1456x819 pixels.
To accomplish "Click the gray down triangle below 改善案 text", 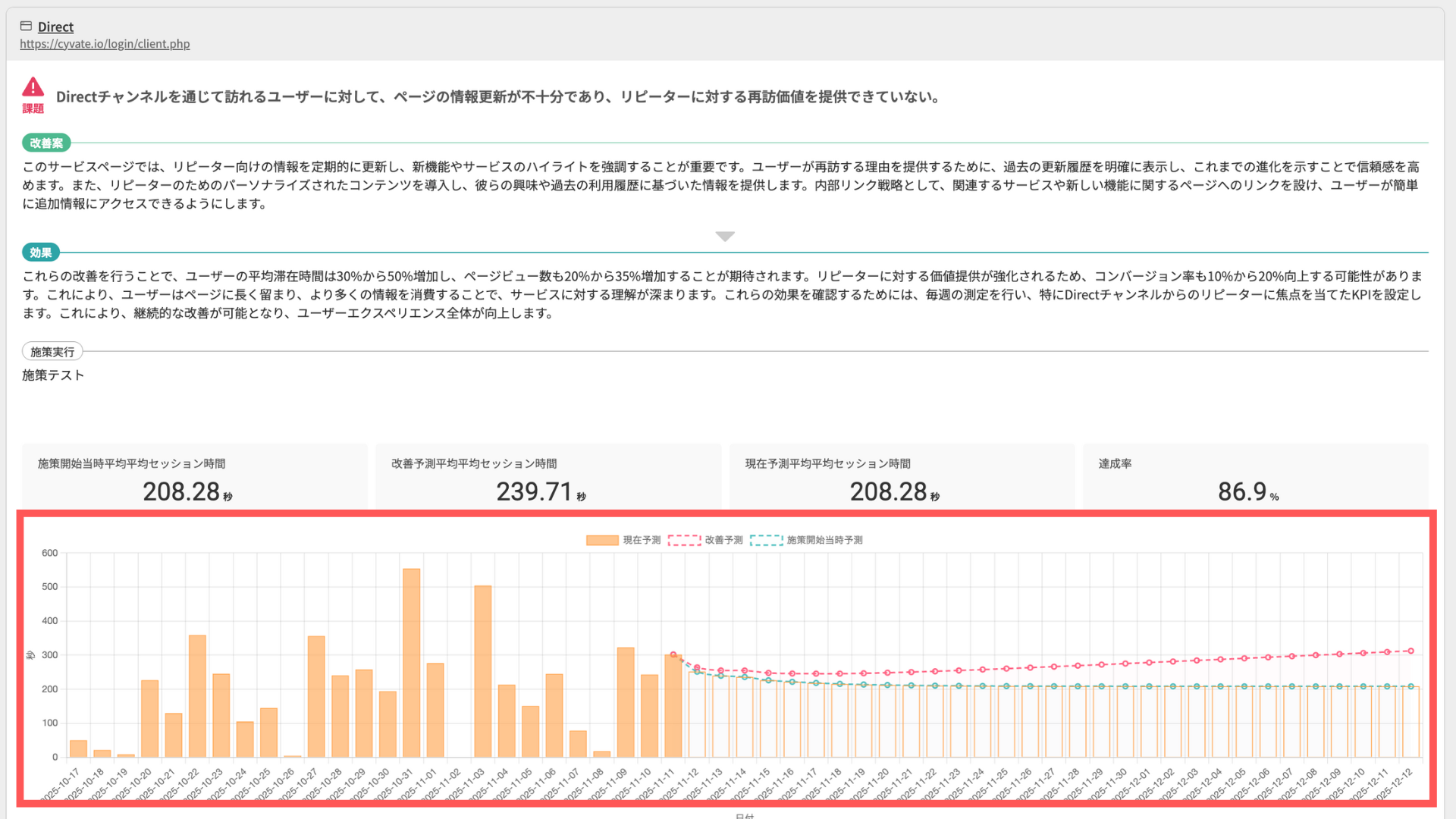I will [725, 237].
